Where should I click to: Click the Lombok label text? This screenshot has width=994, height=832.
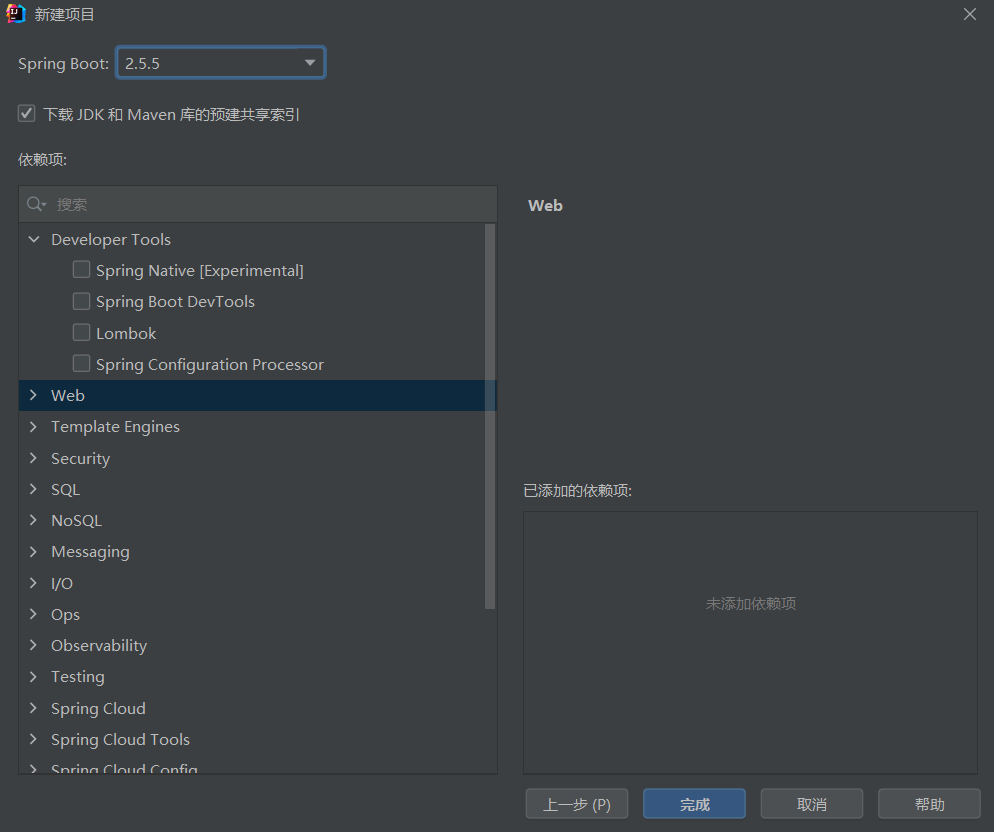126,333
